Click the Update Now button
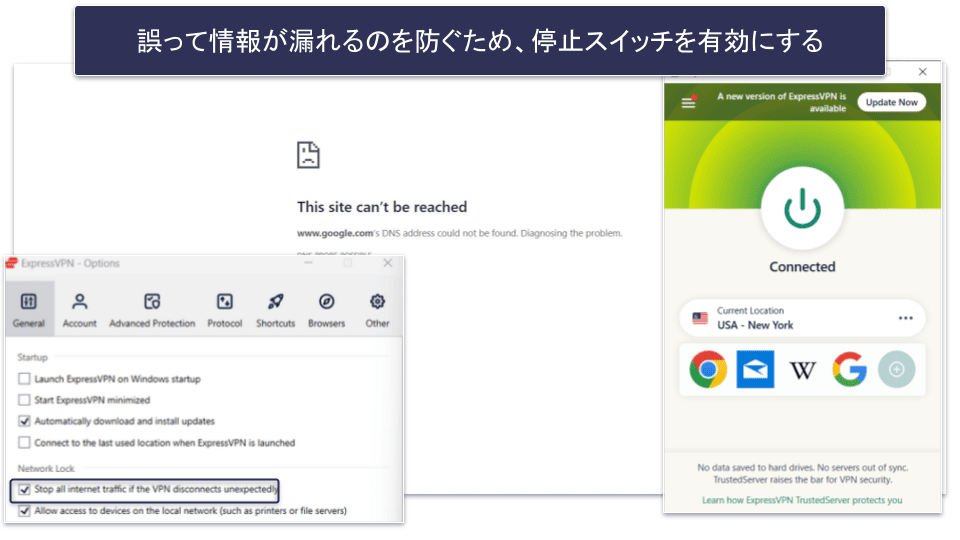This screenshot has width=960, height=540. [x=891, y=102]
